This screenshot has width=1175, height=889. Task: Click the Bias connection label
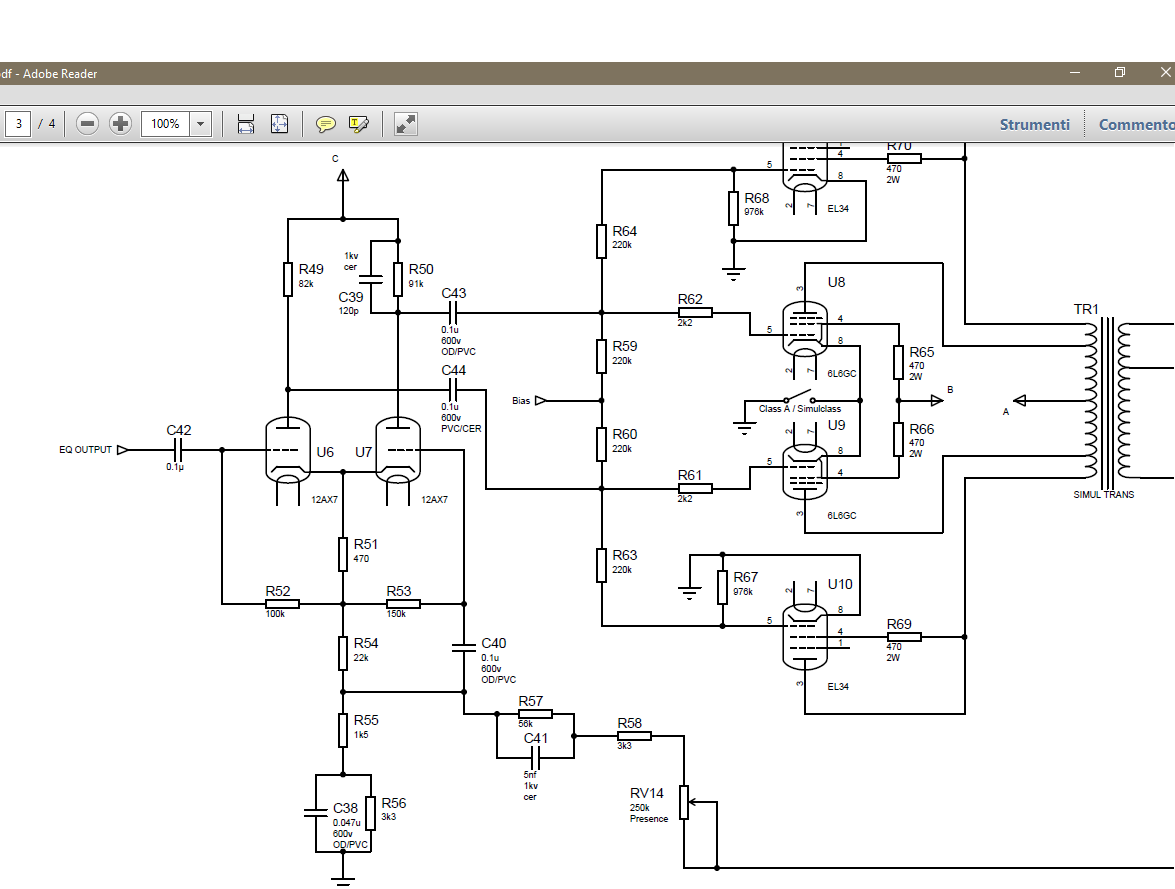tap(521, 401)
